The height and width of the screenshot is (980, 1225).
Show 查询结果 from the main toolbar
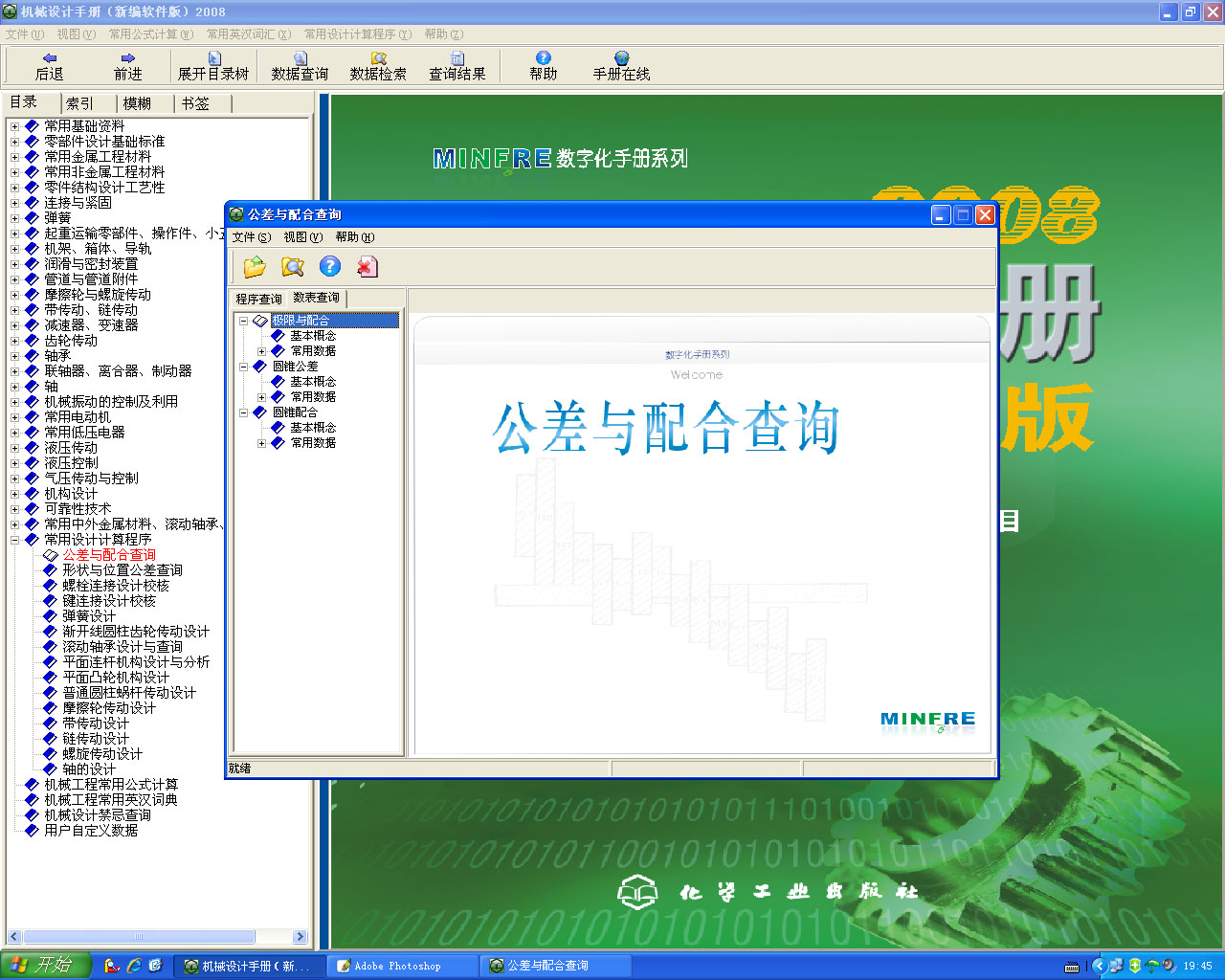click(457, 66)
